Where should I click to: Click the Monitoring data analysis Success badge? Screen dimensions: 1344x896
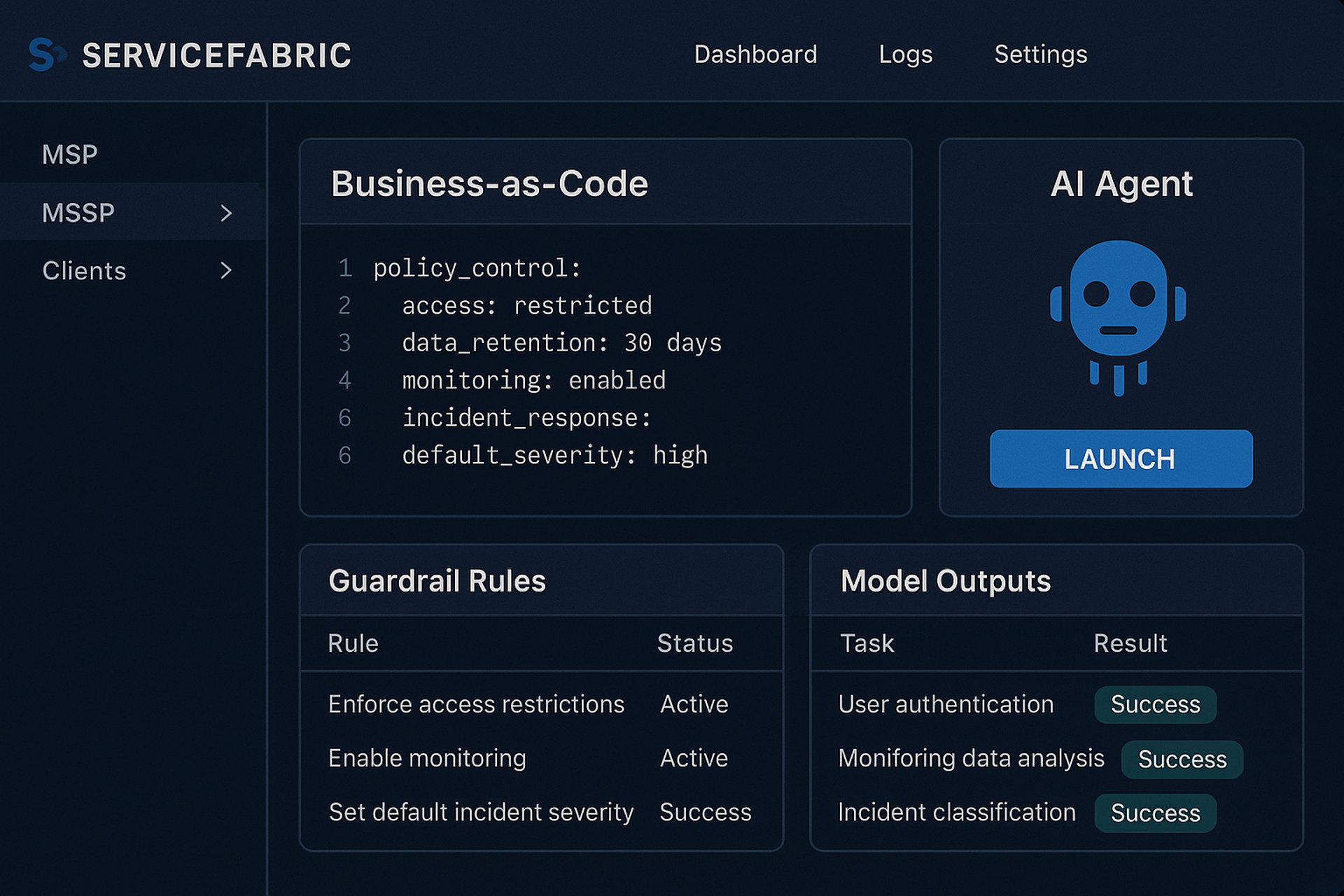[x=1182, y=759]
